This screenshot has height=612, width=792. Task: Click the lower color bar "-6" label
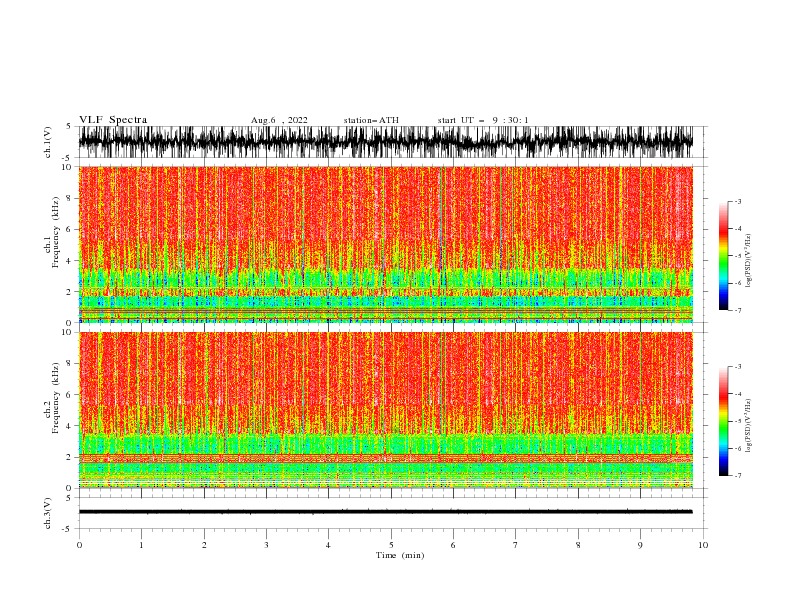(x=738, y=448)
